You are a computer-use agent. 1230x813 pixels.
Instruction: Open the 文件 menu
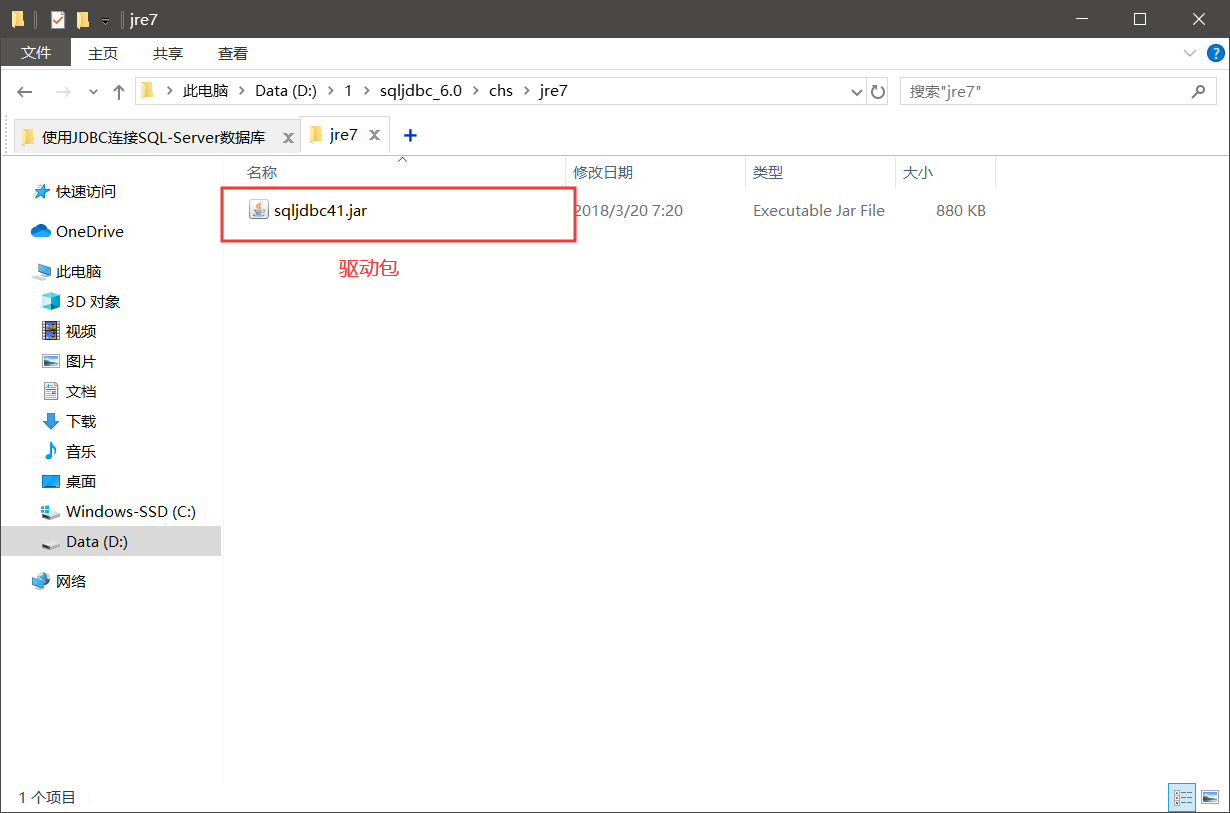coord(36,53)
